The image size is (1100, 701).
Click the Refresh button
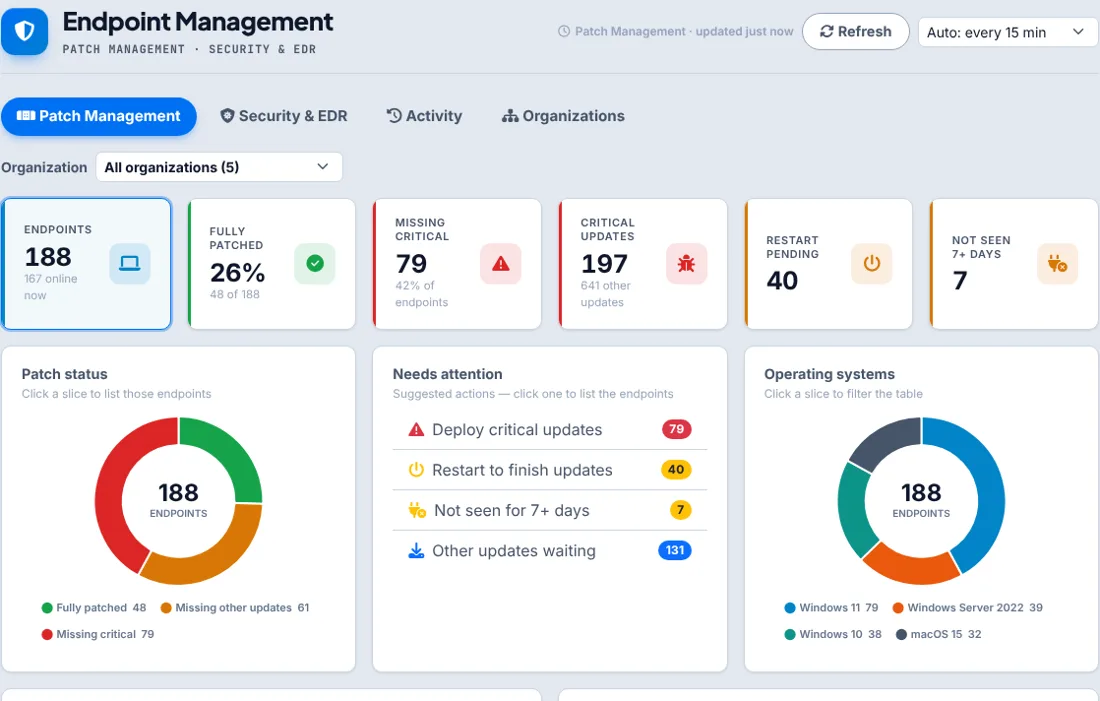(856, 32)
